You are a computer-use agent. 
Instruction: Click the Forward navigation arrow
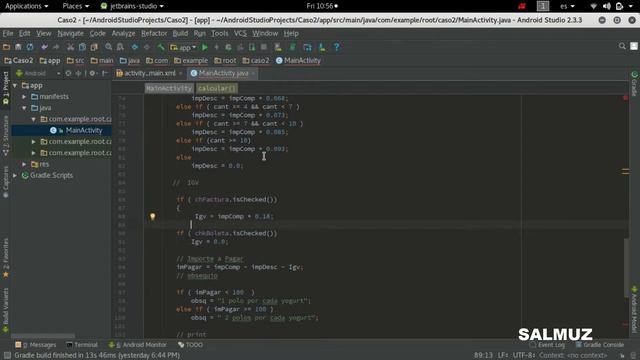pyautogui.click(x=147, y=47)
